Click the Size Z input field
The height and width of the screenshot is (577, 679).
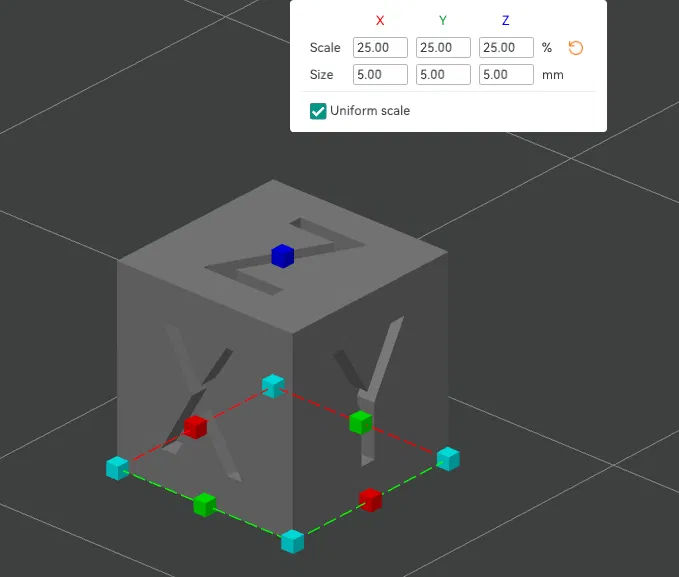pyautogui.click(x=506, y=75)
